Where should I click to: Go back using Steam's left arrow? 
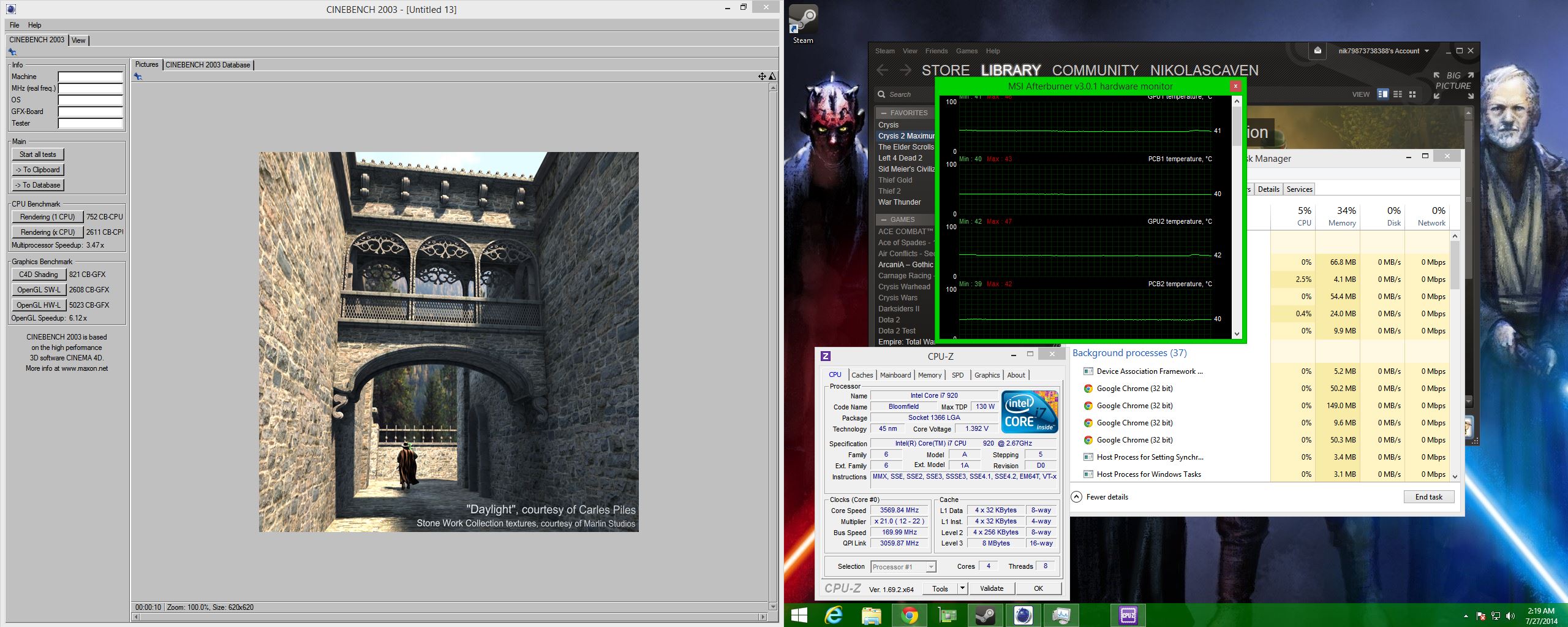pyautogui.click(x=883, y=70)
